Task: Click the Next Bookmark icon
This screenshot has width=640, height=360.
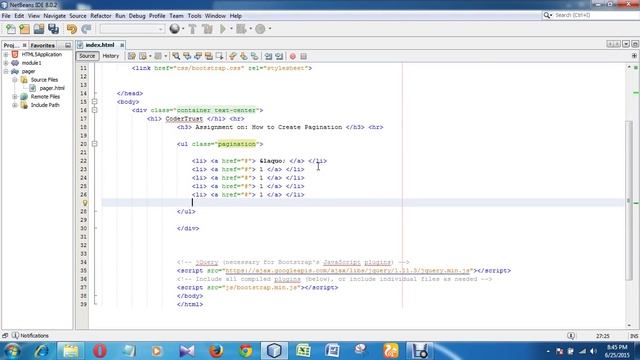Action: [x=244, y=56]
